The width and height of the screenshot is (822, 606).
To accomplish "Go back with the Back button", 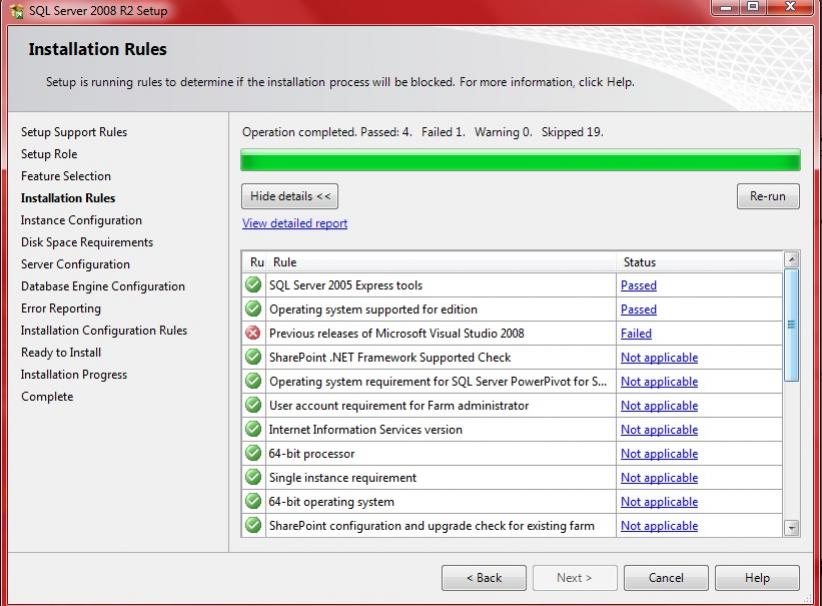I will click(484, 578).
